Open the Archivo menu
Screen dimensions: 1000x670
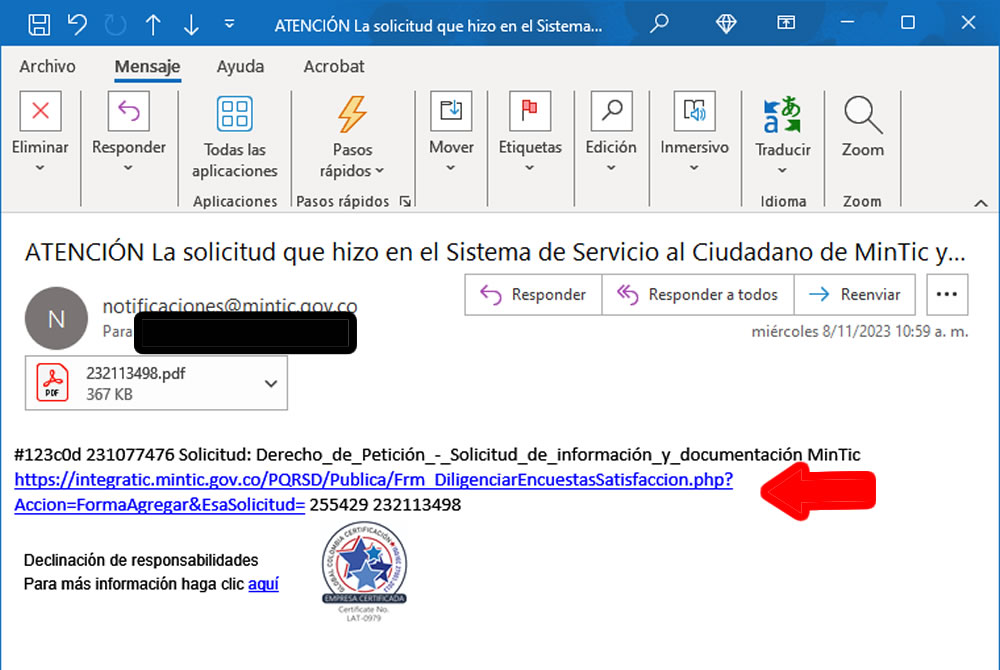[x=47, y=66]
